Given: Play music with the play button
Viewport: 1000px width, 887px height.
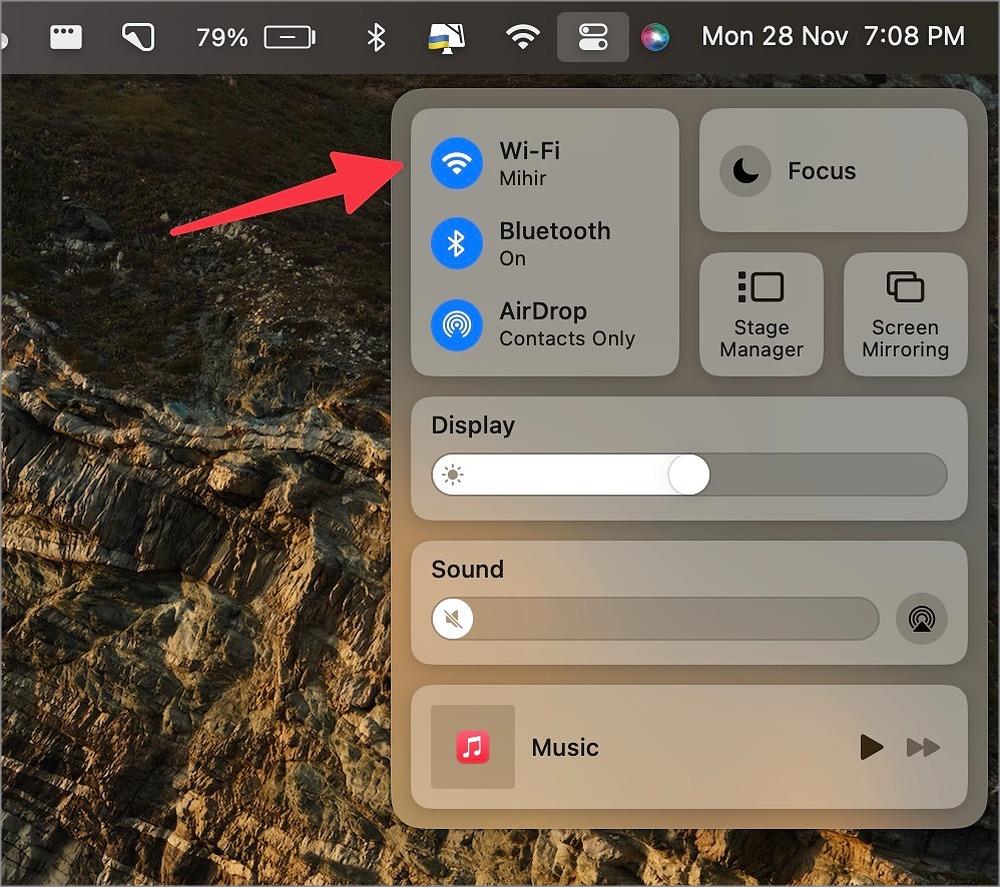Looking at the screenshot, I should [x=871, y=747].
